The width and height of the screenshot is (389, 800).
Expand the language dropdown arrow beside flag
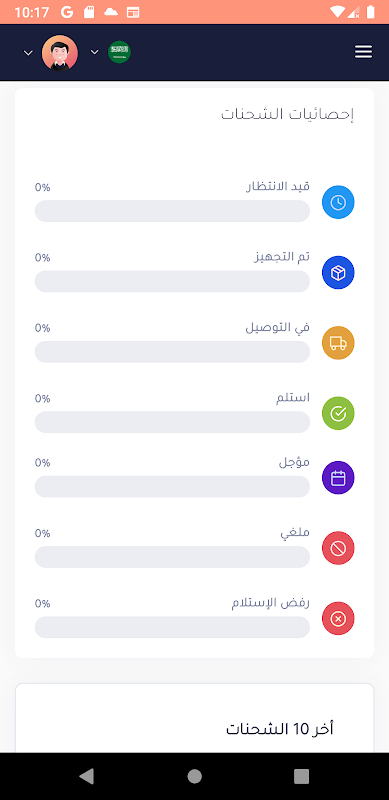coord(94,52)
